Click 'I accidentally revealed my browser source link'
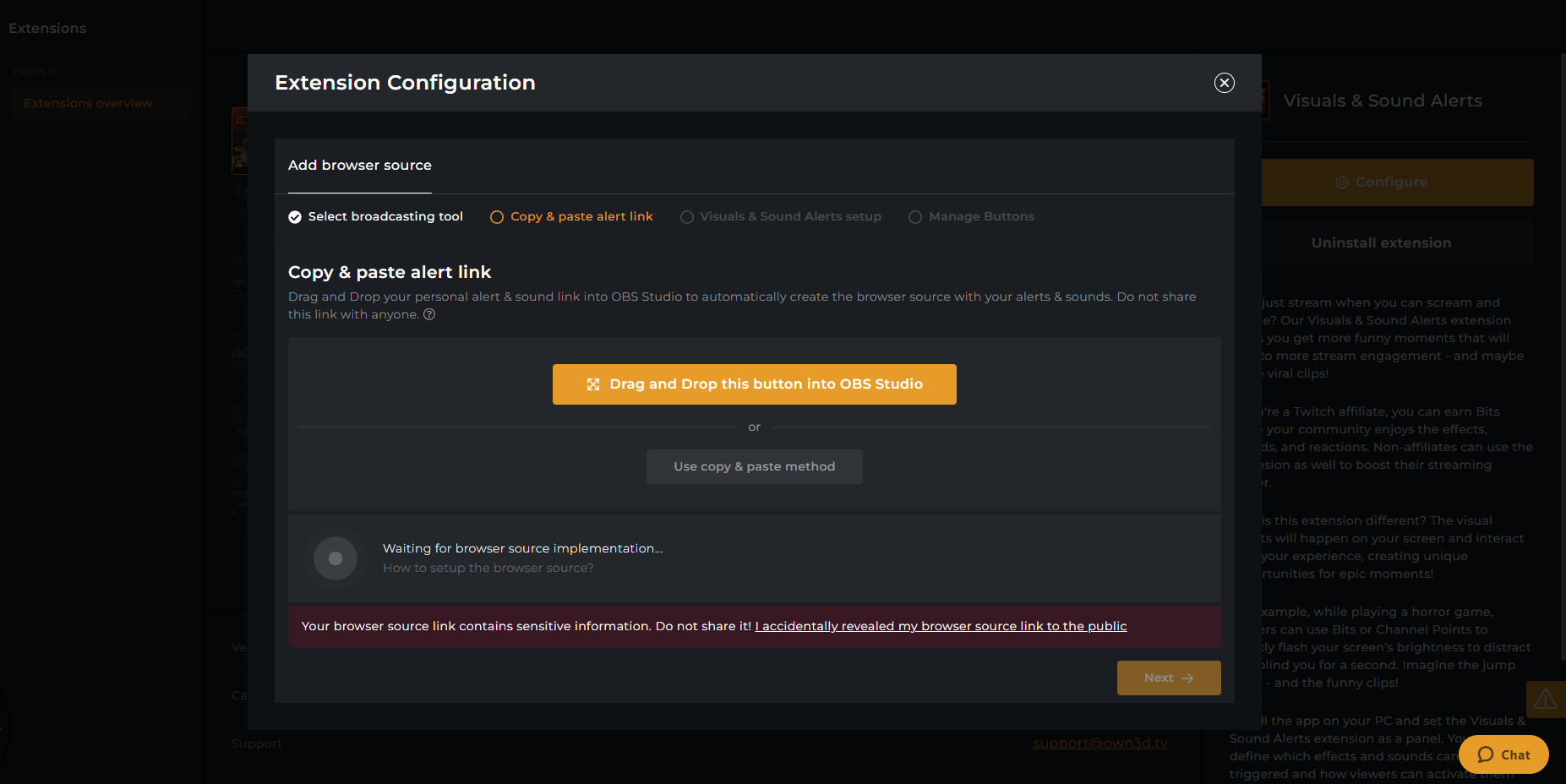Viewport: 1566px width, 784px height. [x=941, y=626]
